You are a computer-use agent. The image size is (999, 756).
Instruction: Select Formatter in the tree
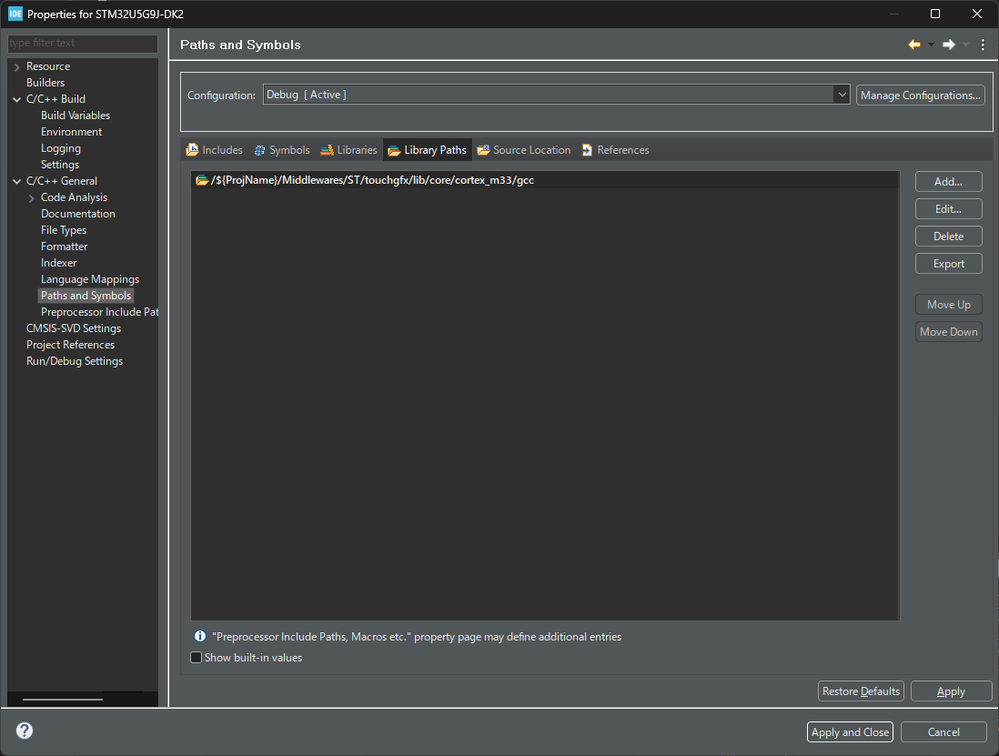(x=64, y=246)
